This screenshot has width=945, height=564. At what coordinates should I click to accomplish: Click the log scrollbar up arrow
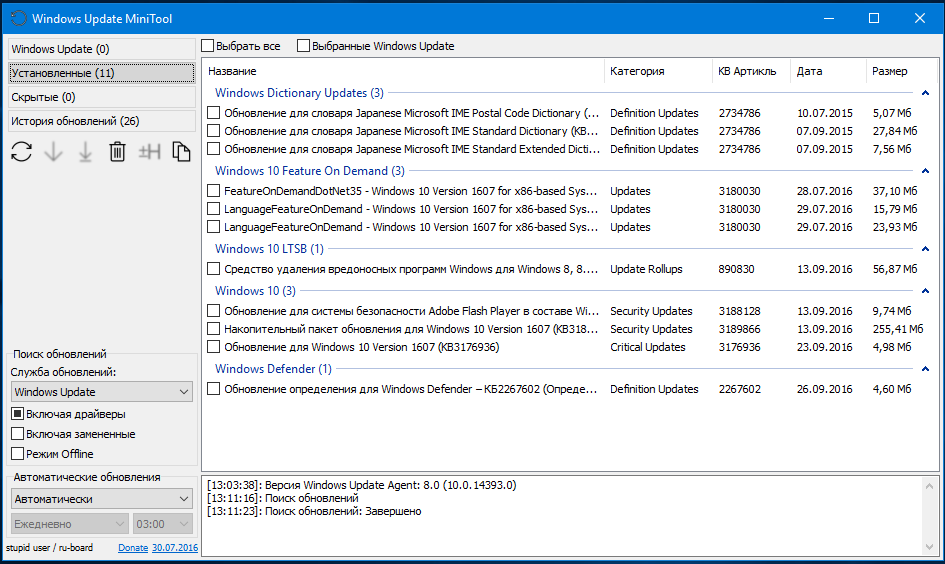pyautogui.click(x=929, y=486)
